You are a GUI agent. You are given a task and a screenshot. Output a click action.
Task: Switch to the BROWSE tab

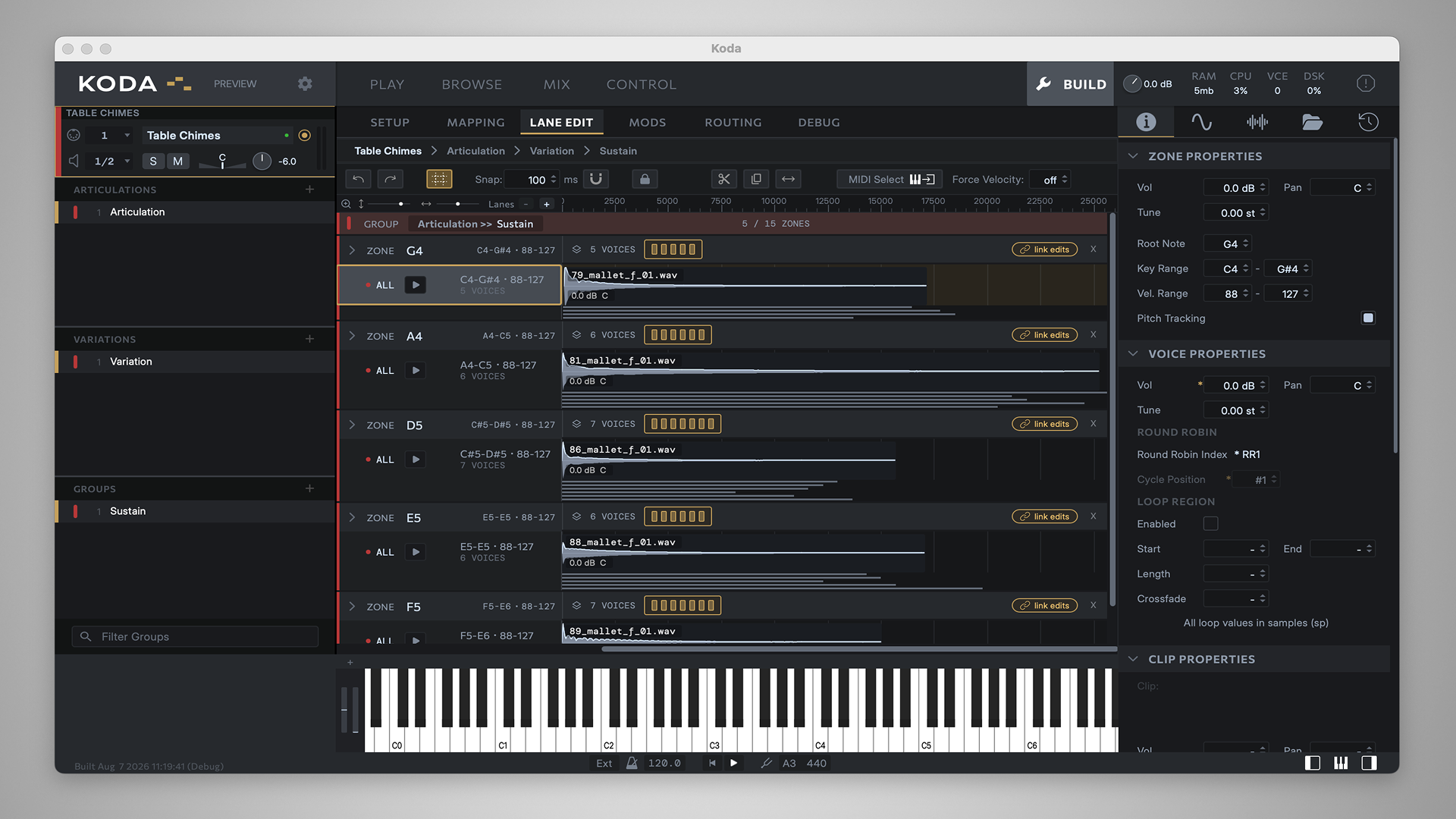click(x=472, y=84)
